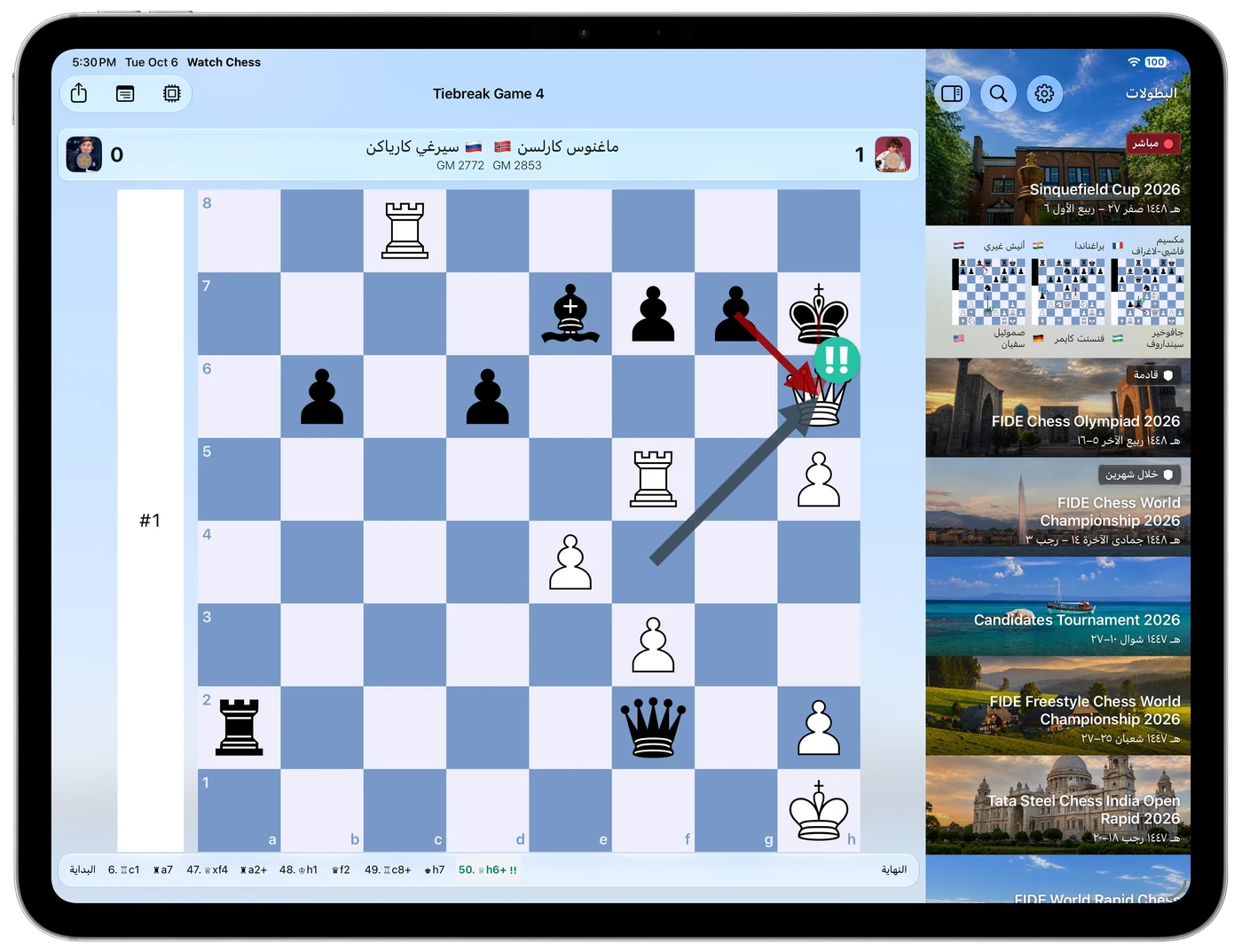This screenshot has width=1242, height=952.
Task: Click the black pawn on b6
Action: 322,397
